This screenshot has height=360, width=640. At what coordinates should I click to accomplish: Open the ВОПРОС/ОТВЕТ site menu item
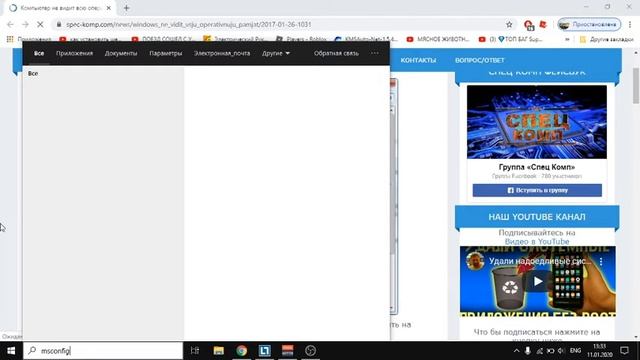(480, 60)
